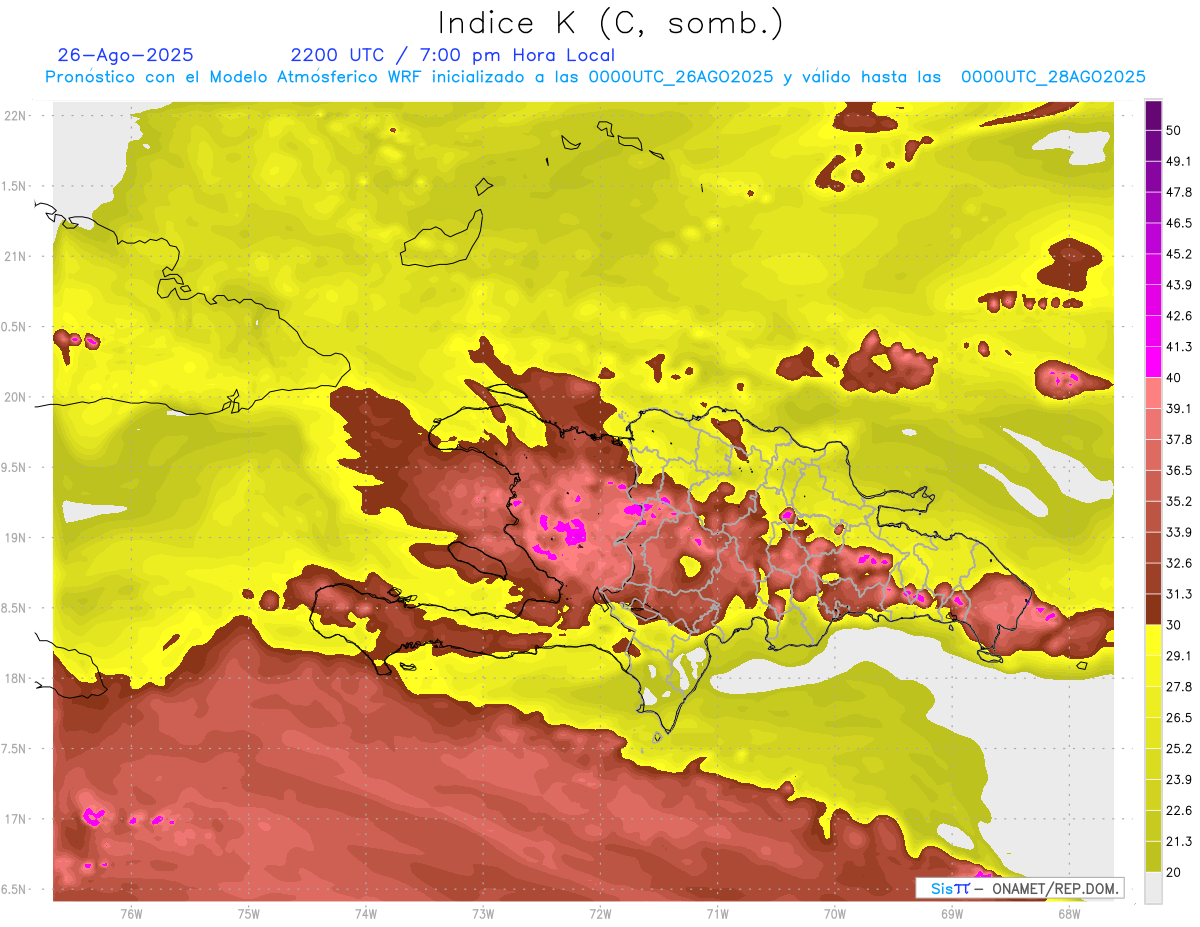1200x927 pixels.
Task: Click the color bar label '30'
Action: tap(1173, 625)
